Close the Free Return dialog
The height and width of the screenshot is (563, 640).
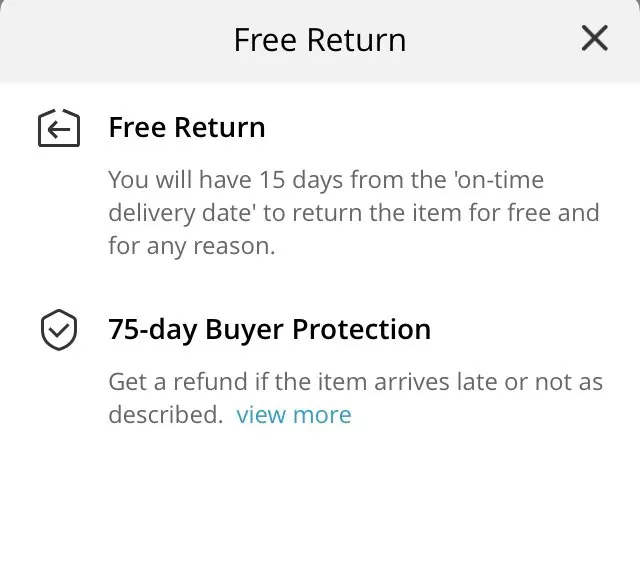pyautogui.click(x=594, y=39)
